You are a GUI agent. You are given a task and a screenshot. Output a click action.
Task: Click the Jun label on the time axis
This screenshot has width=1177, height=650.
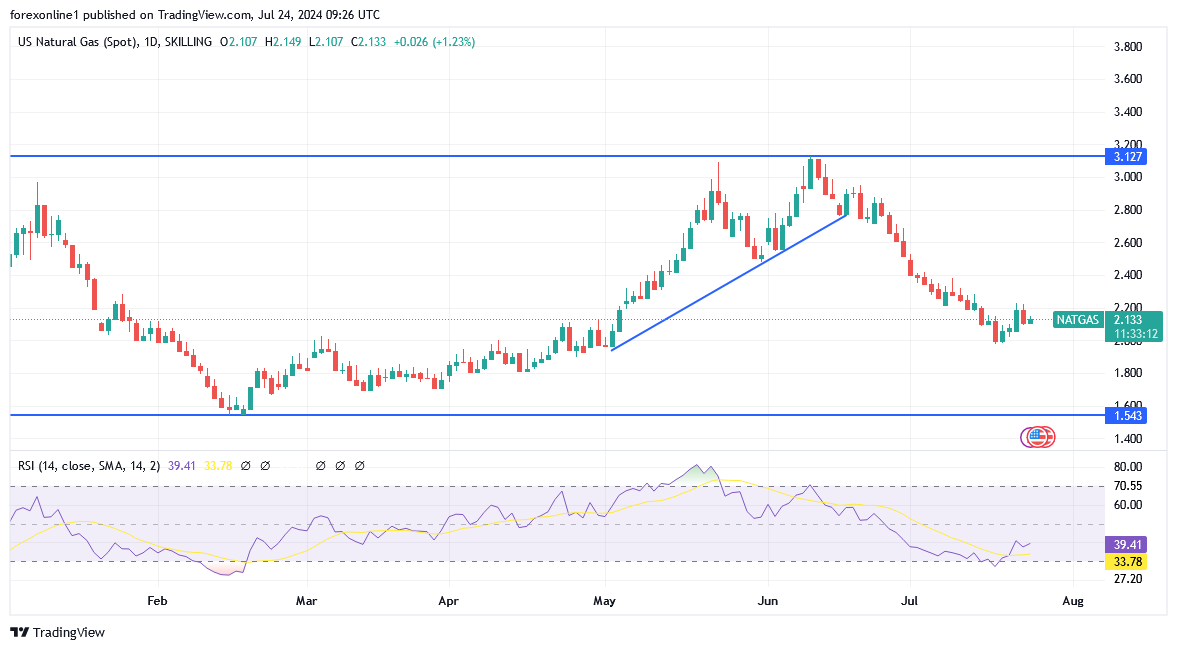point(768,601)
